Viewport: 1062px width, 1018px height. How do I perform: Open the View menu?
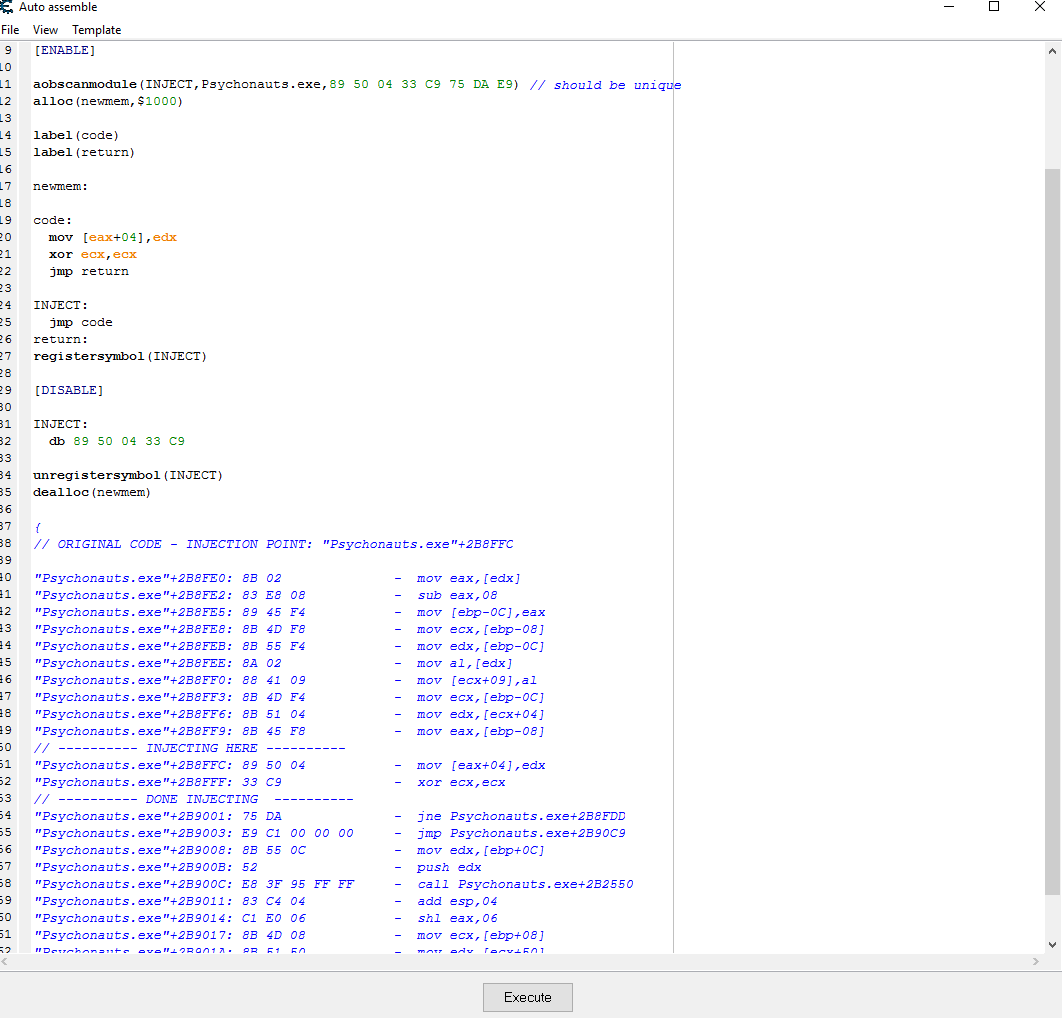45,30
